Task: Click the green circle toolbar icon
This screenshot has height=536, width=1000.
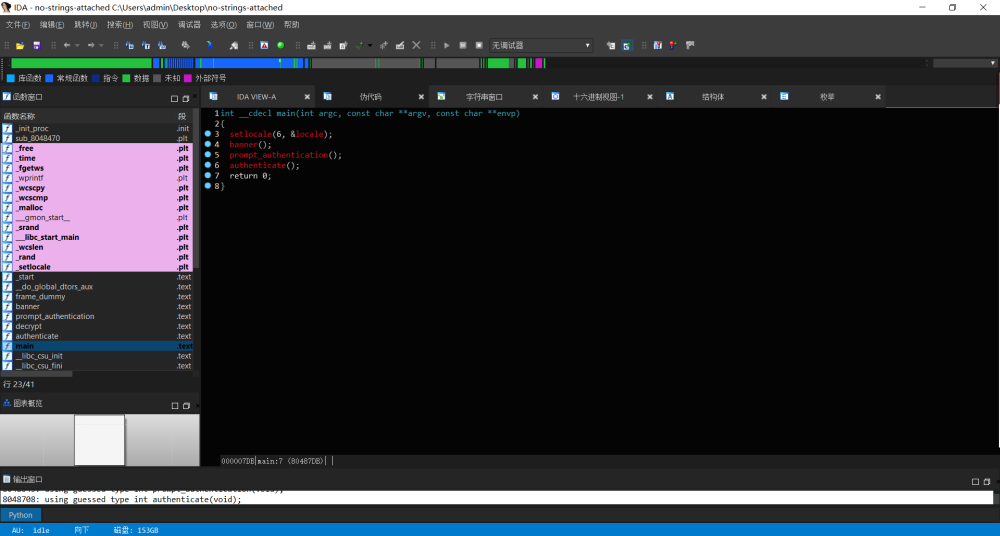Action: point(281,45)
